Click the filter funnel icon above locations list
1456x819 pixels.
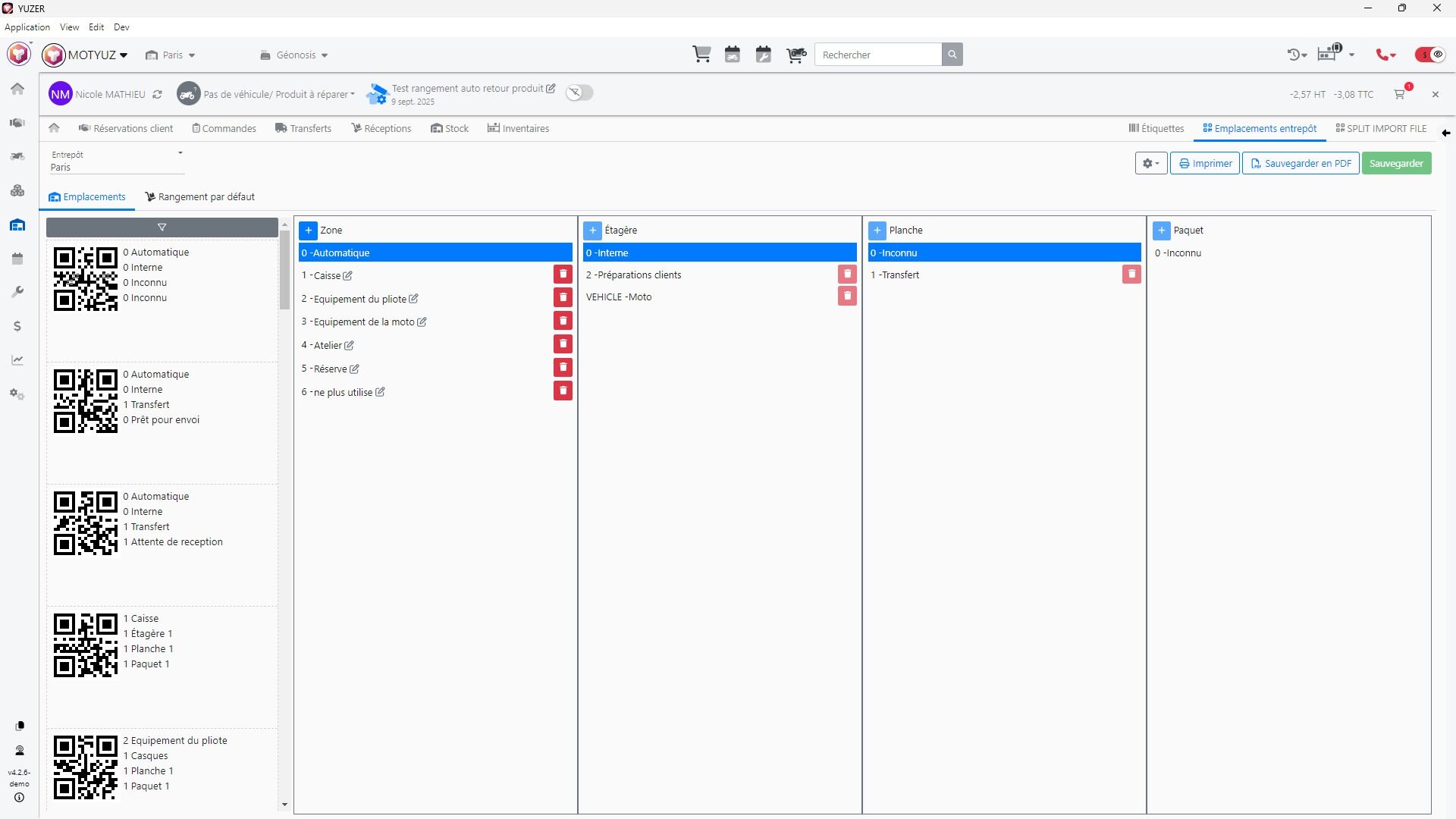(162, 227)
